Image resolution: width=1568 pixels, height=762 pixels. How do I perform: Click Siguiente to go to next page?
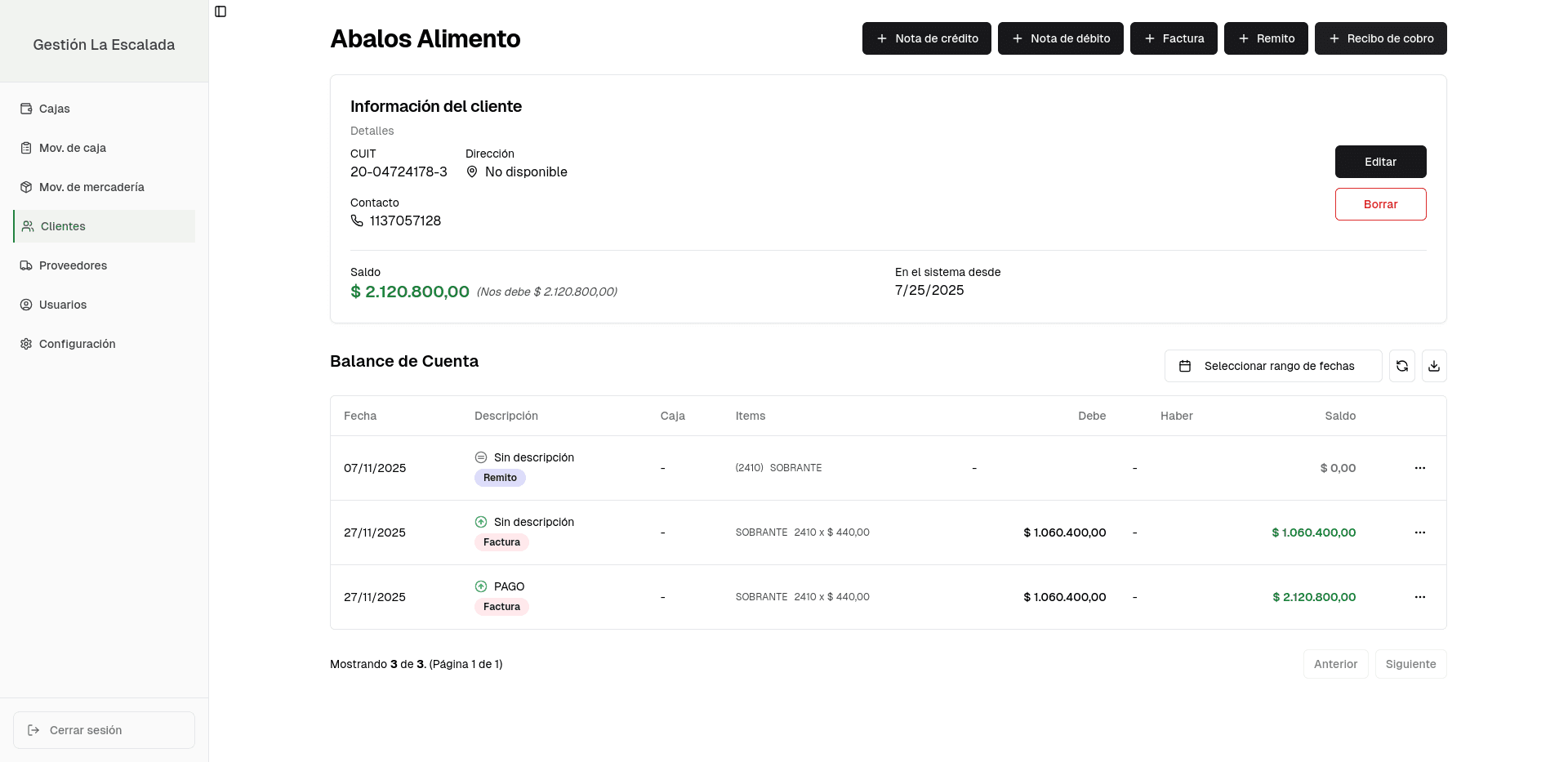[x=1410, y=664]
